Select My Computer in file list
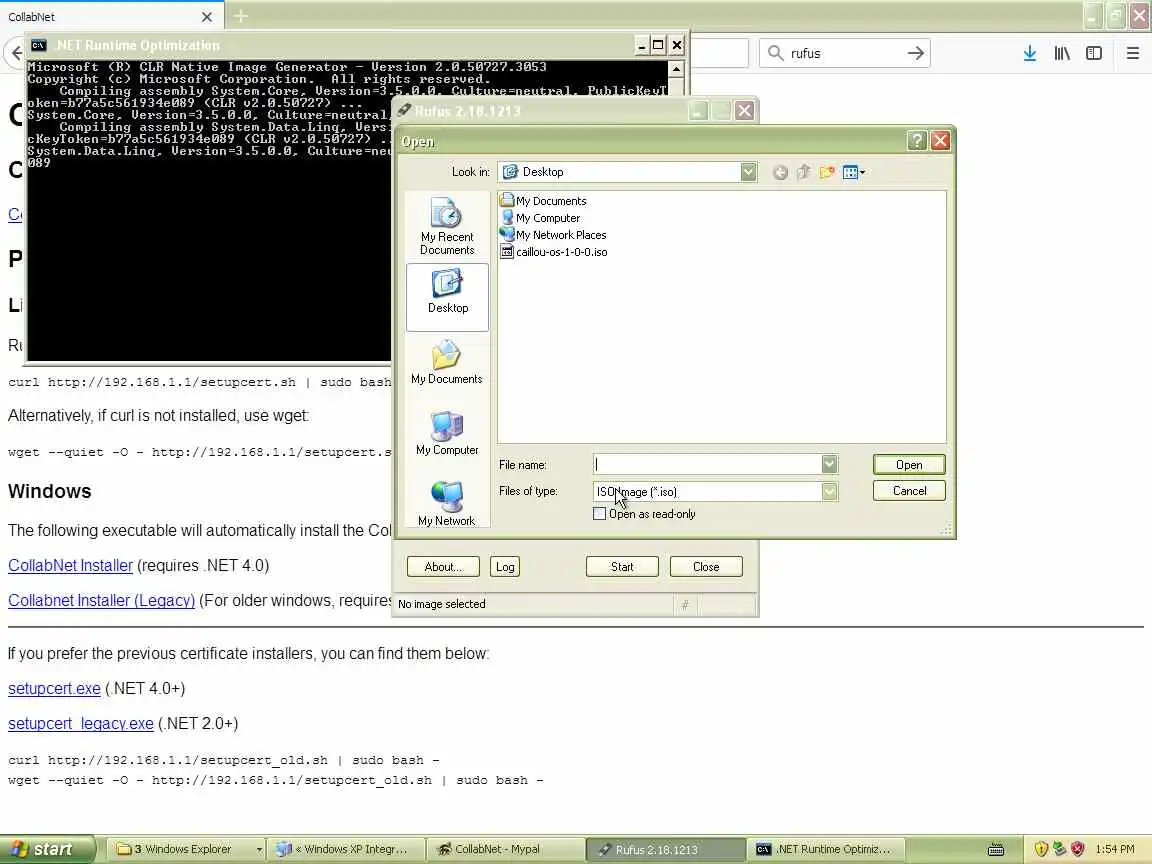Image resolution: width=1152 pixels, height=864 pixels. click(540, 217)
